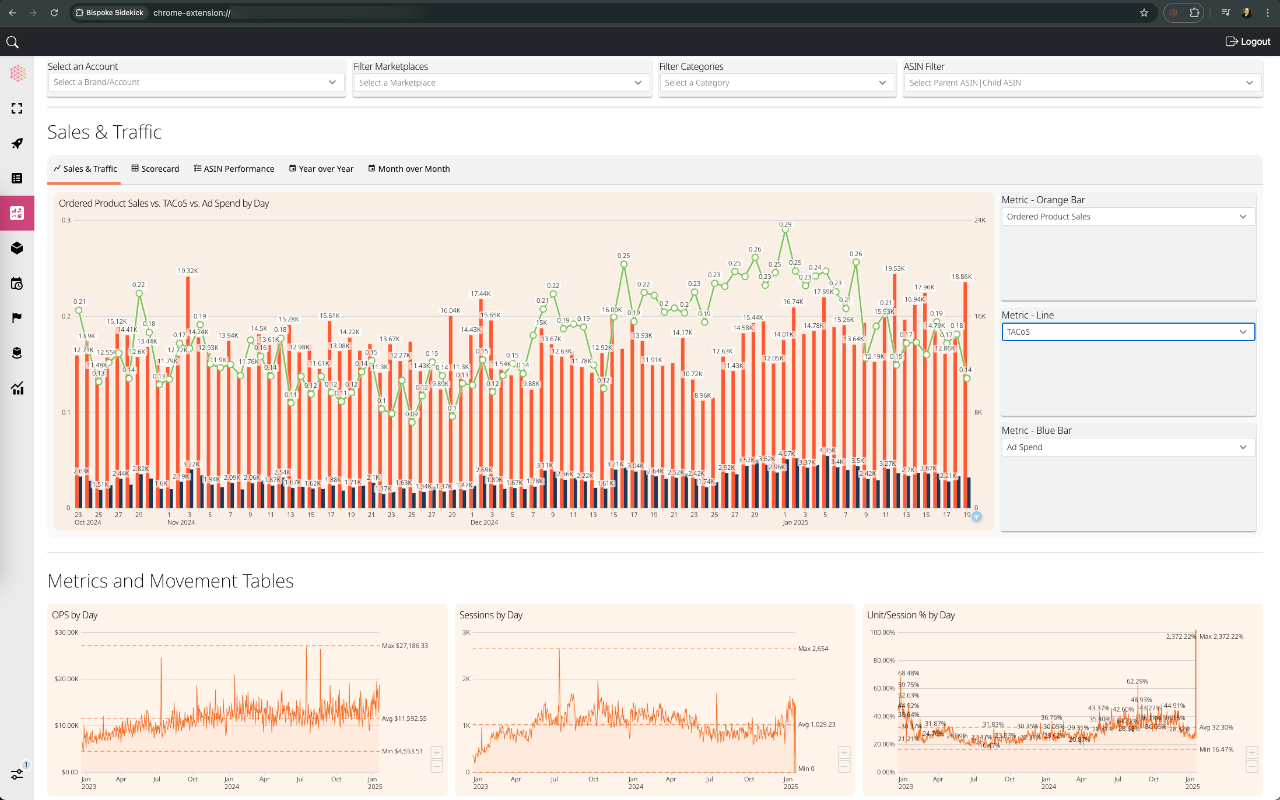Open filter sliders icon with badge
Screen dimensions: 1280x800
17,774
